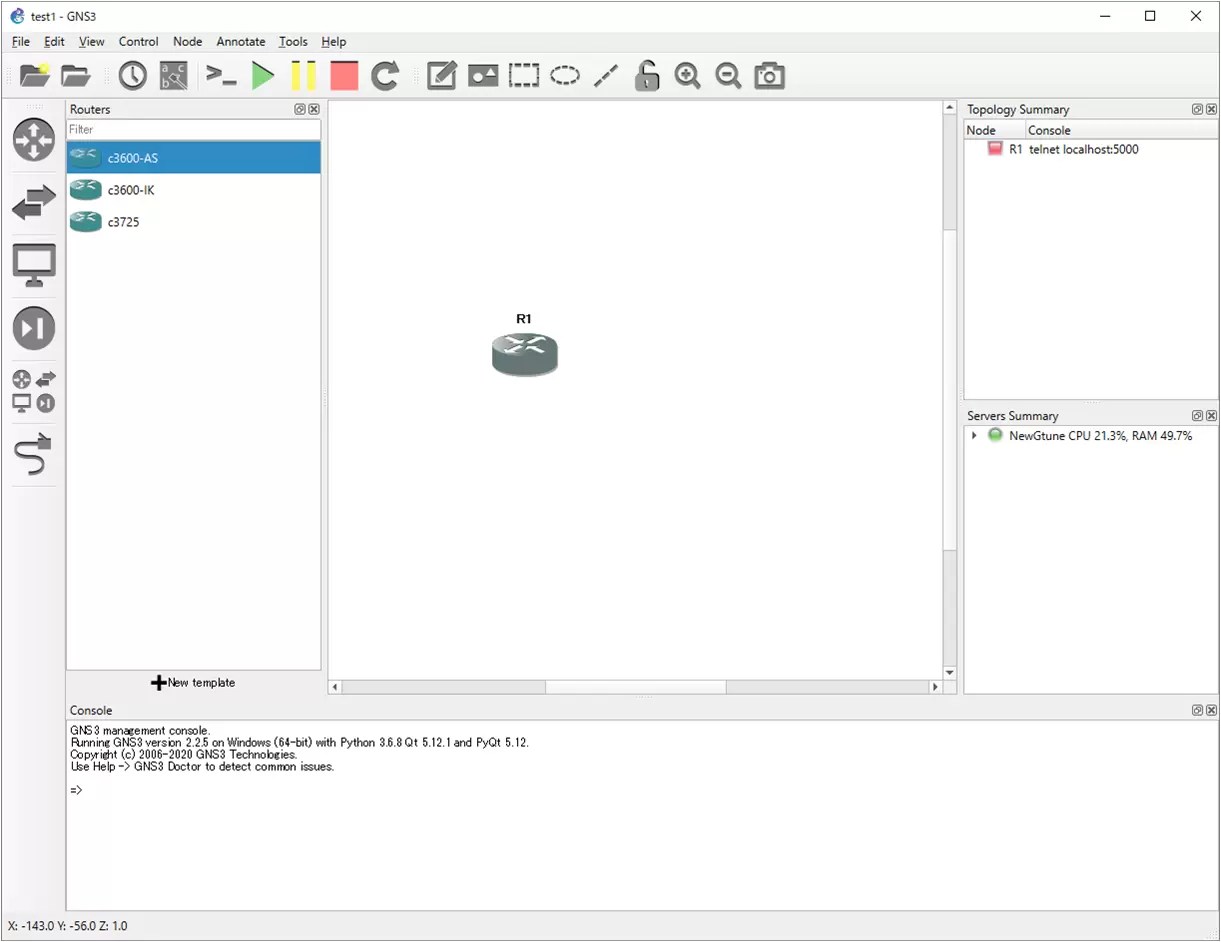Select the c3600-IK router template
Image resolution: width=1221 pixels, height=942 pixels.
coord(194,190)
